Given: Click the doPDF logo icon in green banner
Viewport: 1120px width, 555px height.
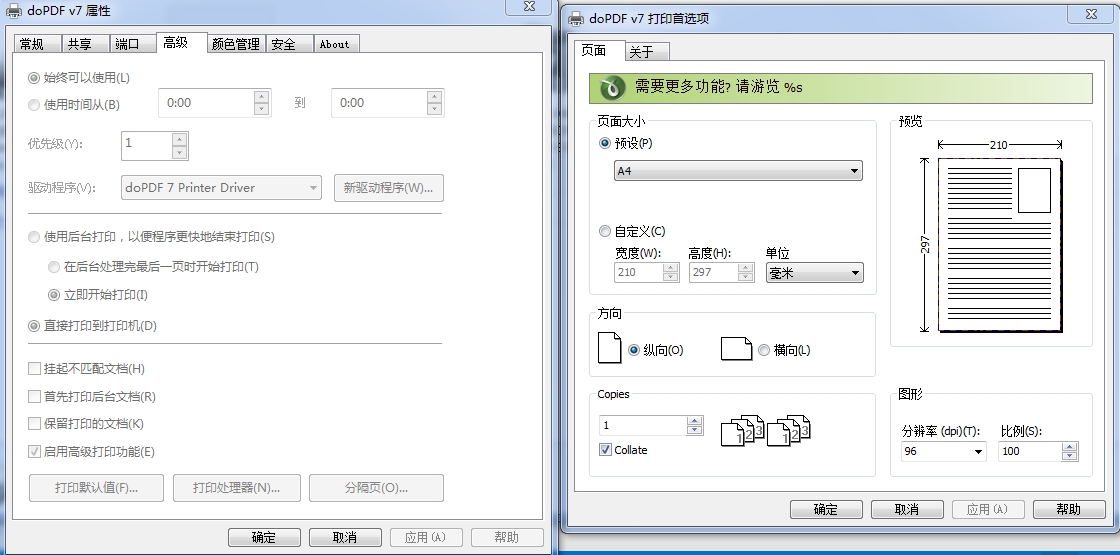Looking at the screenshot, I should [x=612, y=88].
